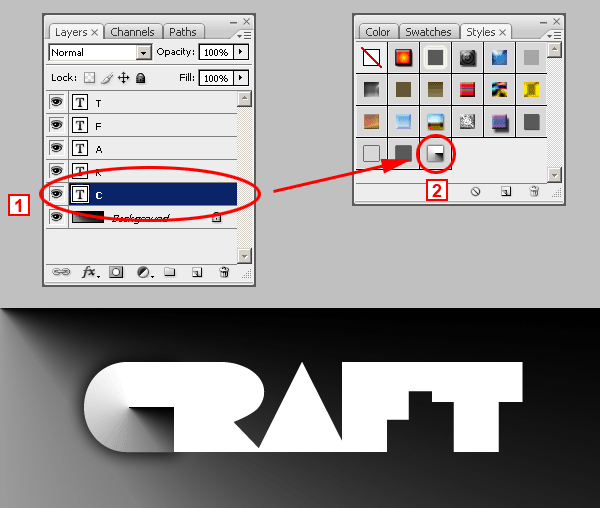Create a new layer group folder
This screenshot has height=508, width=600.
(x=170, y=272)
